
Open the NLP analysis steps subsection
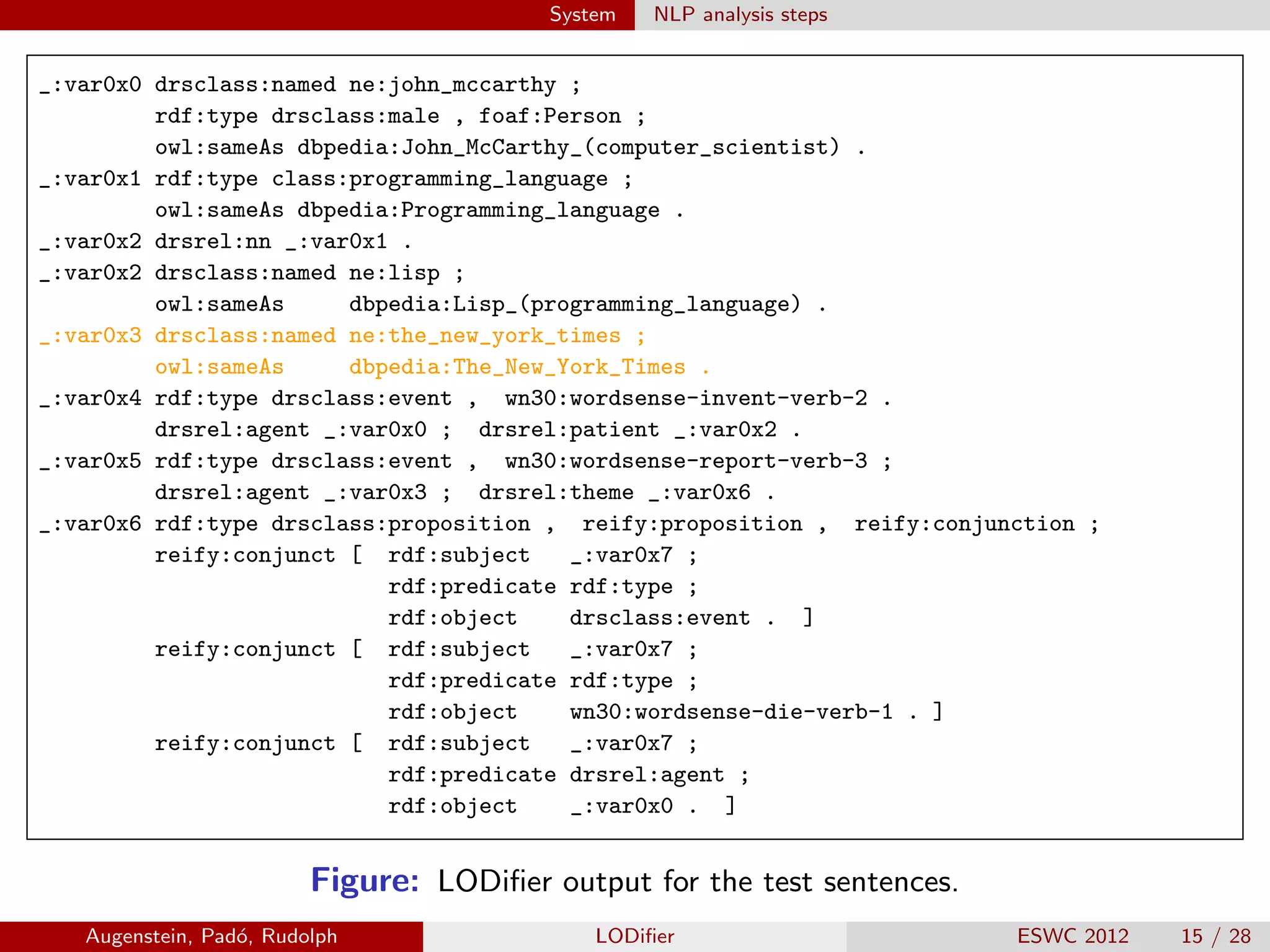pyautogui.click(x=740, y=14)
